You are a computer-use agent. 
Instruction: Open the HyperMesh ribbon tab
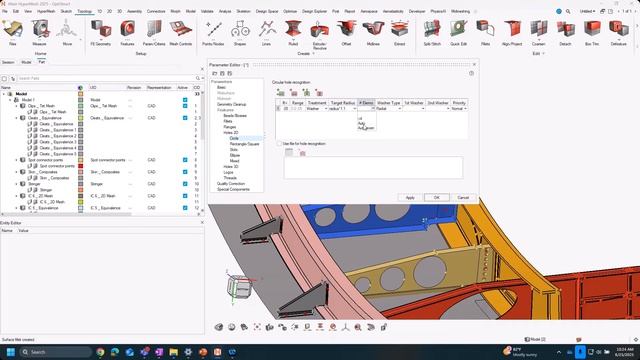pos(46,11)
